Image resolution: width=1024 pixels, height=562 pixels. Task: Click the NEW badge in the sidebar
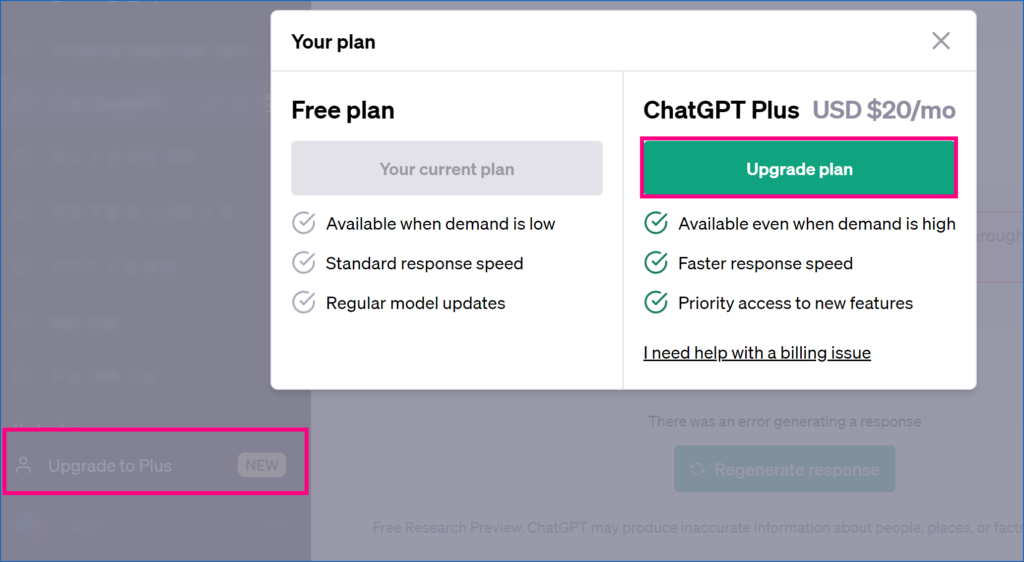point(261,465)
